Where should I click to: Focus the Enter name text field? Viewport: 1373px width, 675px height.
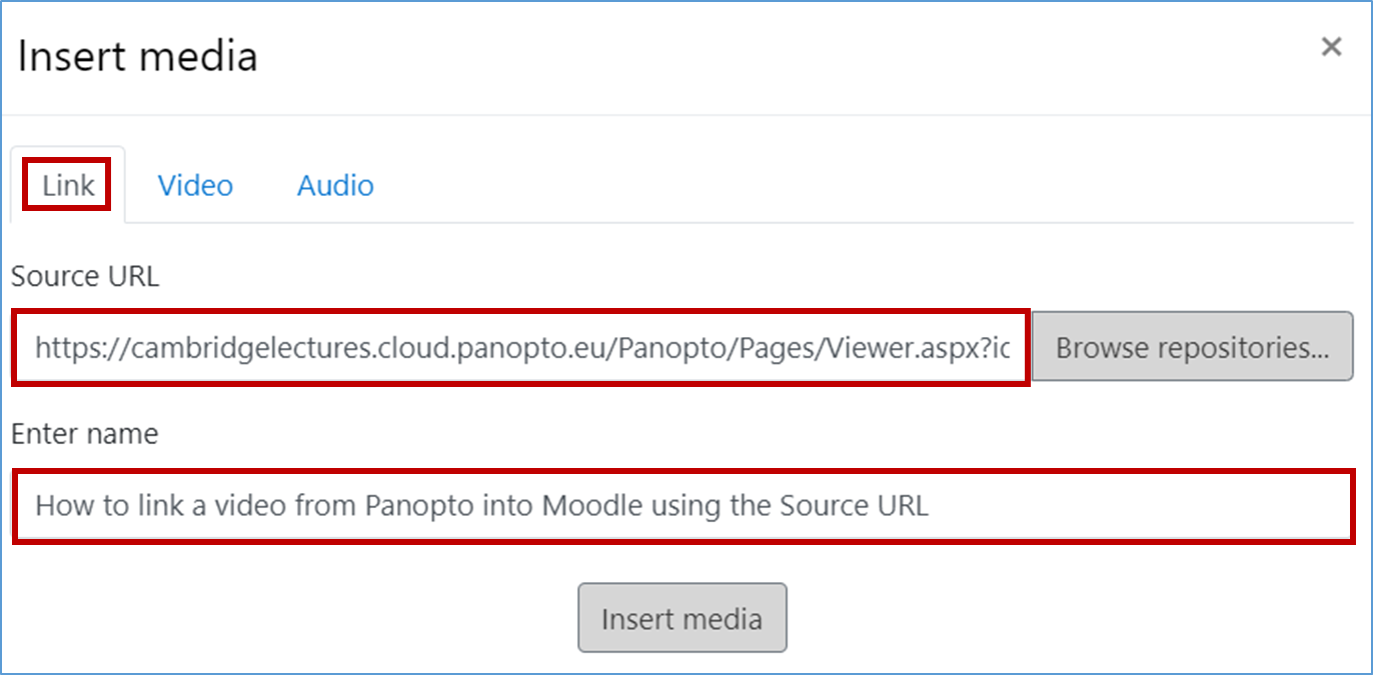[684, 505]
